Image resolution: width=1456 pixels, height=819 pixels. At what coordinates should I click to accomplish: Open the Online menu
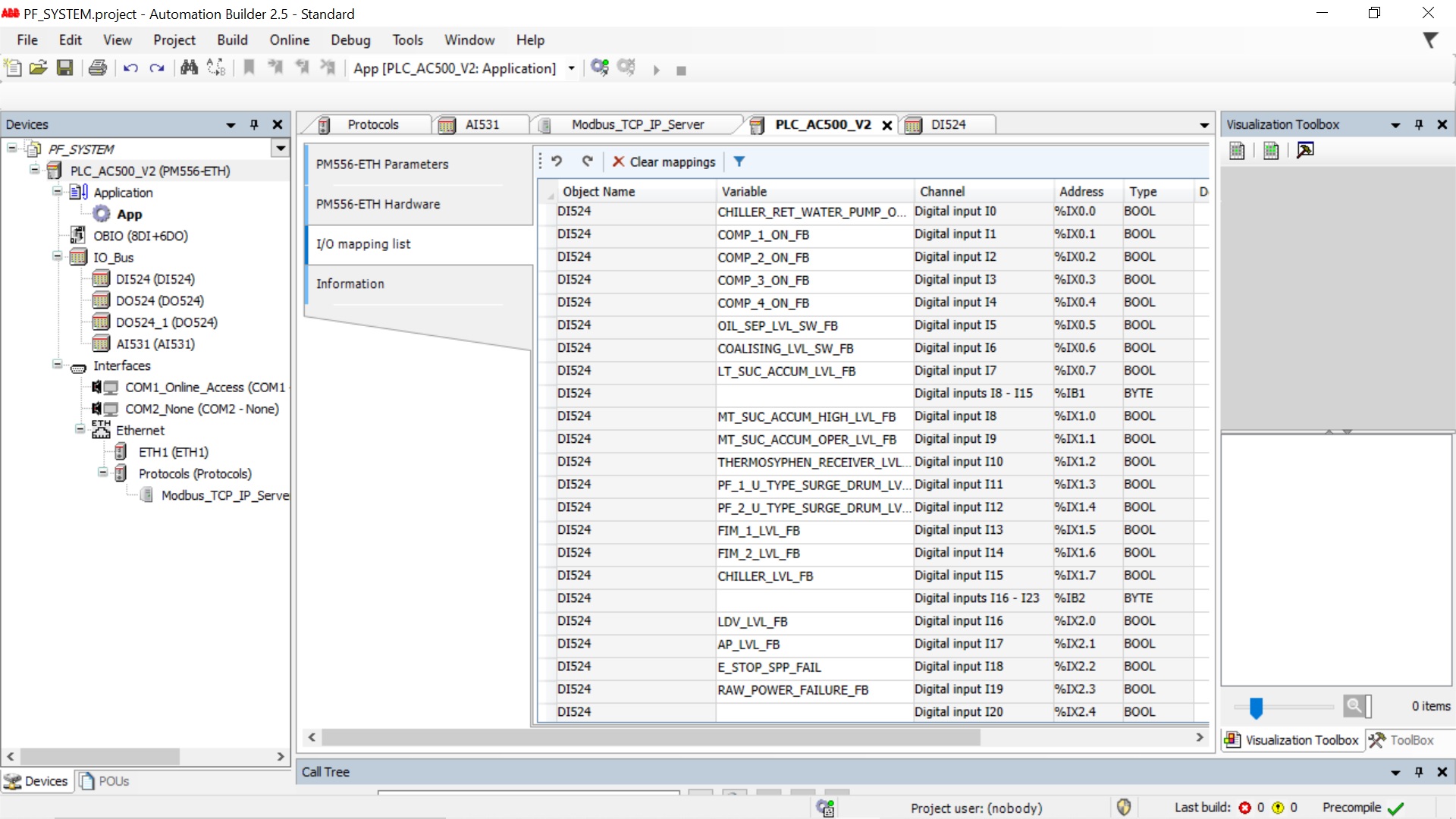[x=289, y=40]
